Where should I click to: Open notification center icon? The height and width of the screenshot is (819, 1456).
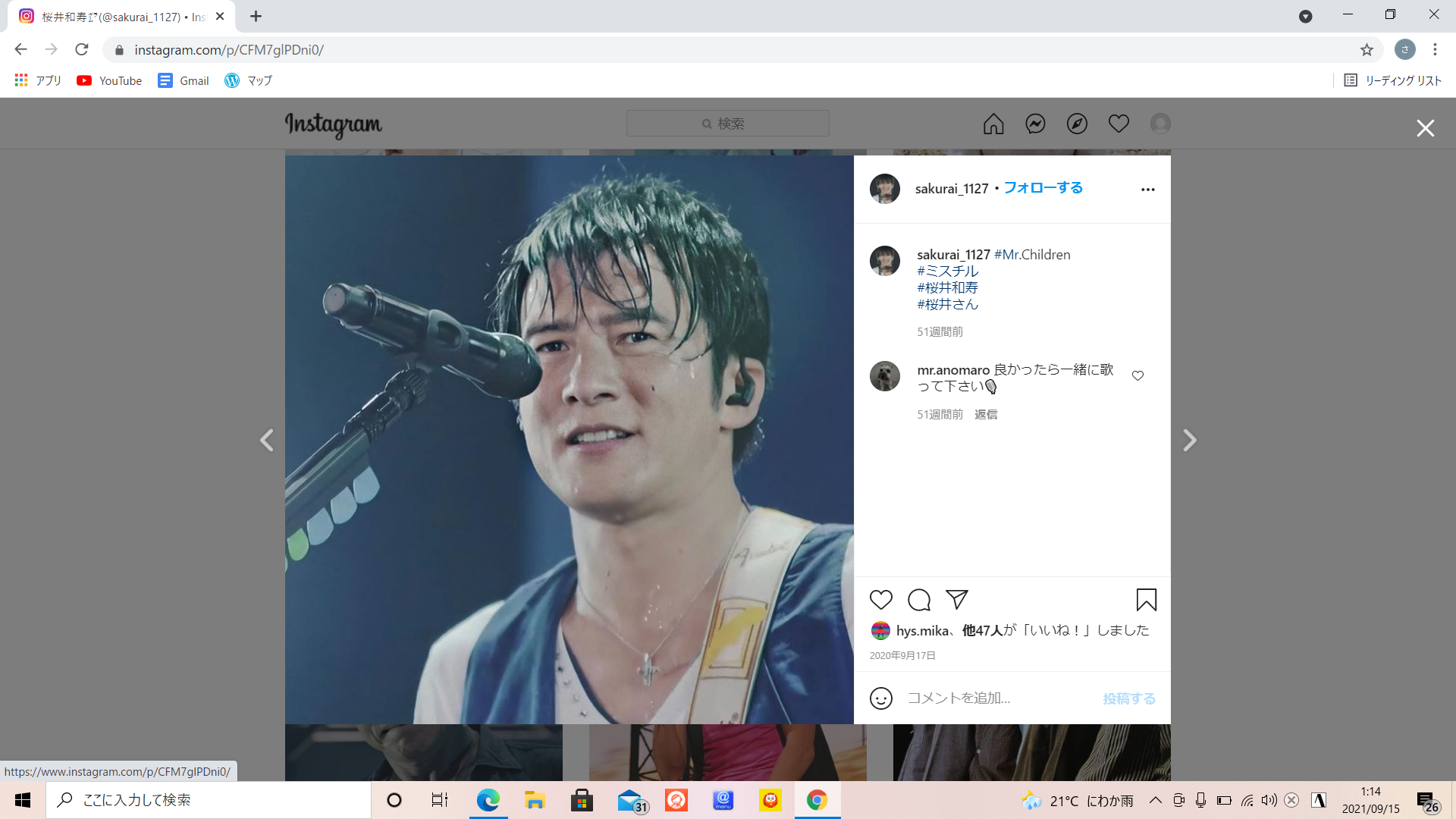1428,802
